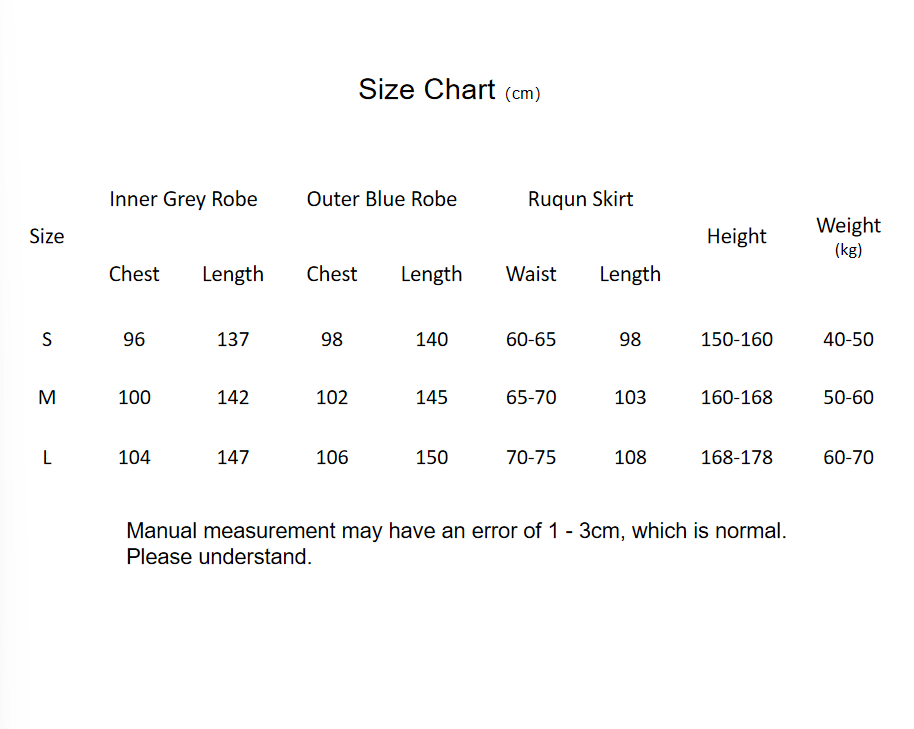914x729 pixels.
Task: Click Outer Blue Robe length 150
Action: pyautogui.click(x=431, y=457)
